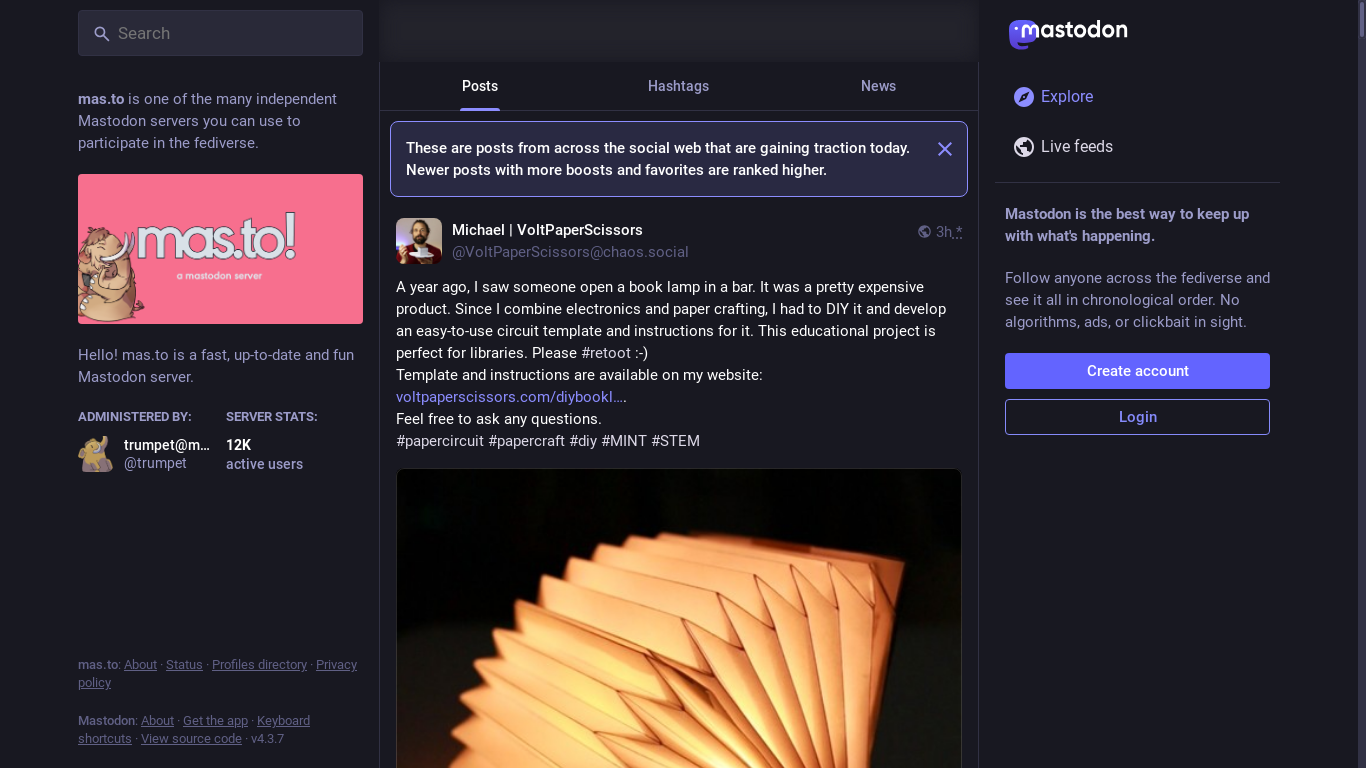
Task: Open the #papercraft hashtag
Action: (526, 441)
